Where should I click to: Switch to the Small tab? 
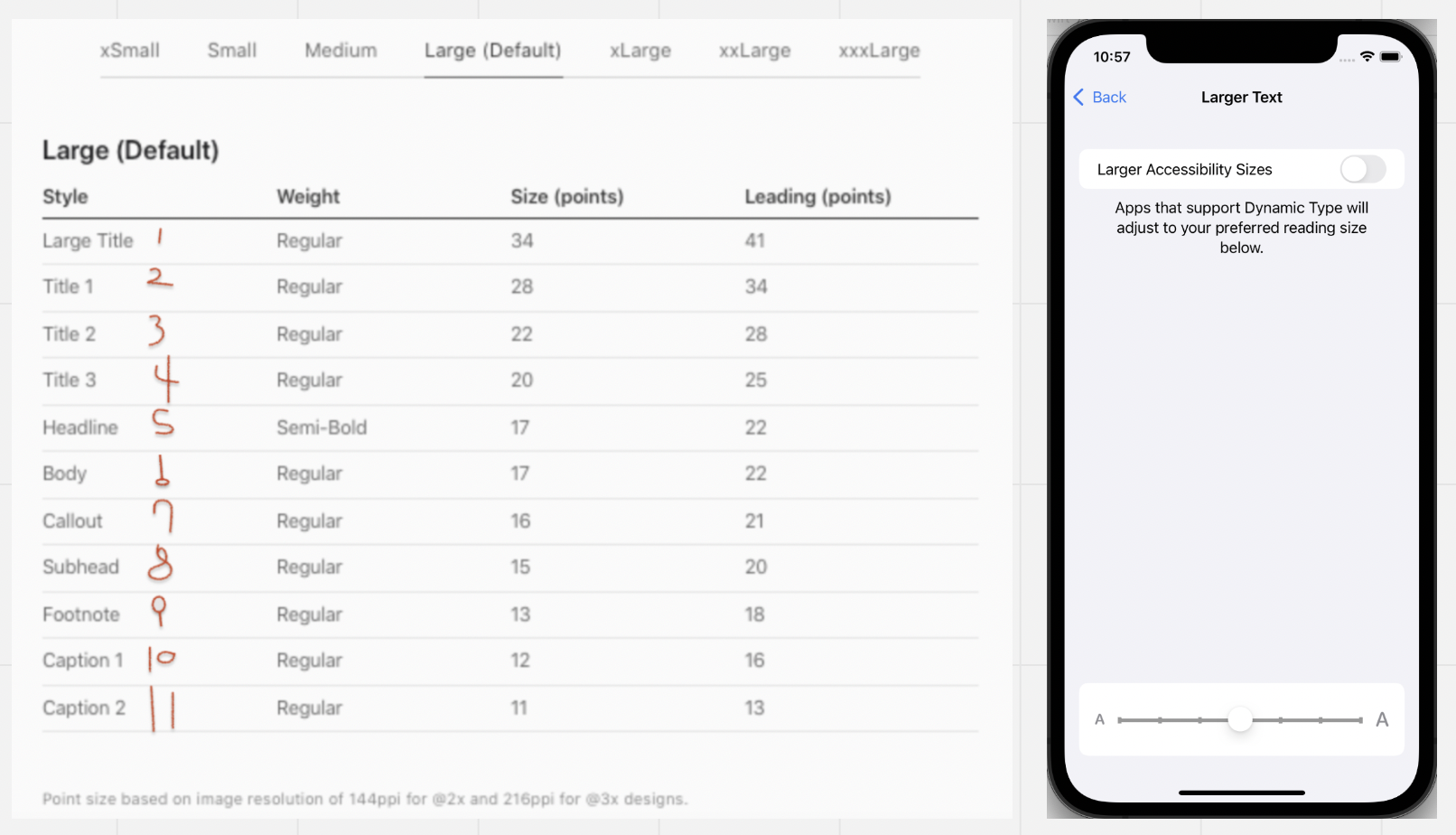pos(232,51)
